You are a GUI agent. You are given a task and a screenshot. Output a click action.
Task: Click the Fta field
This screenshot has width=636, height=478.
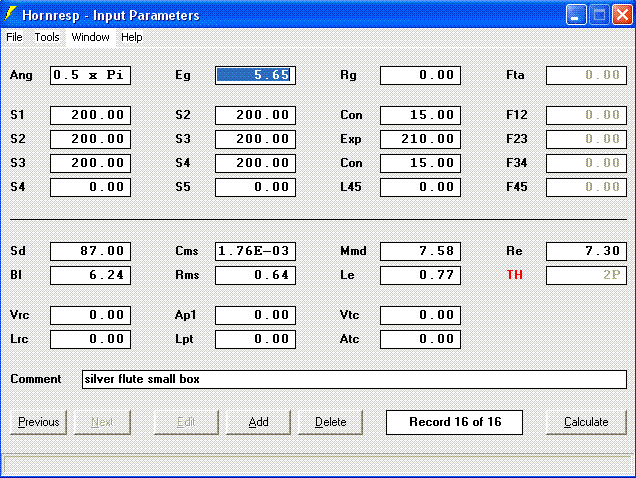coord(587,75)
